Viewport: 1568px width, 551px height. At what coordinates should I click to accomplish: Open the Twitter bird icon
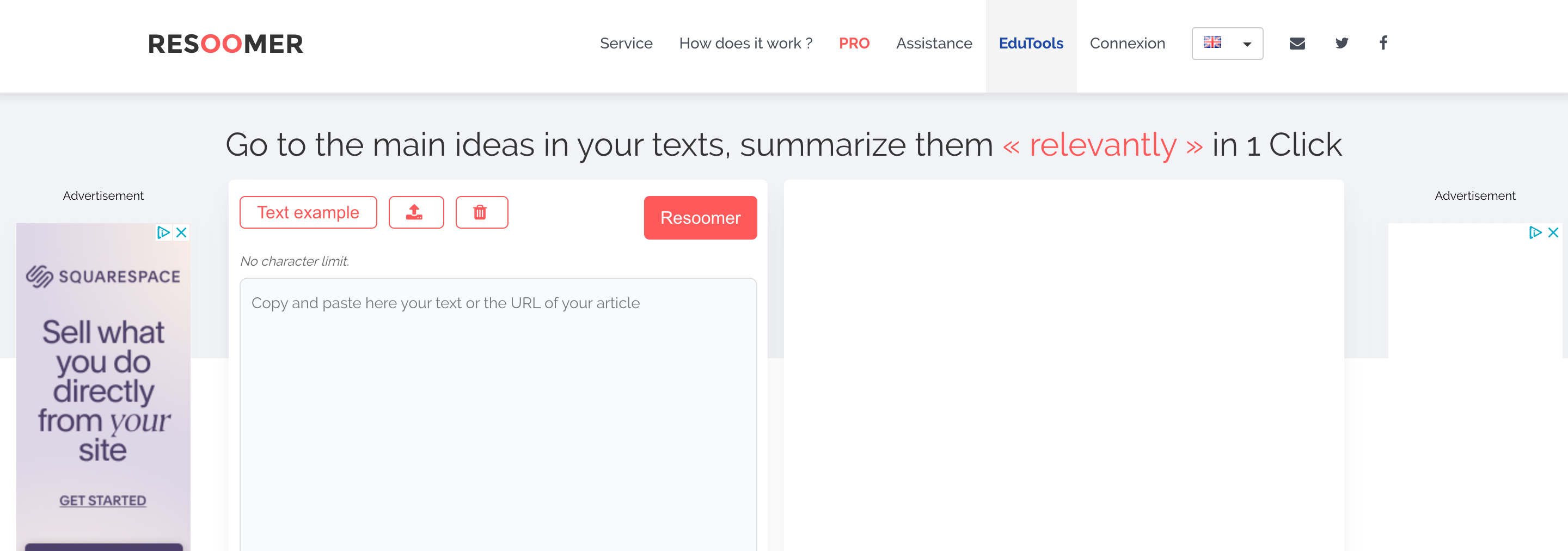click(1341, 43)
